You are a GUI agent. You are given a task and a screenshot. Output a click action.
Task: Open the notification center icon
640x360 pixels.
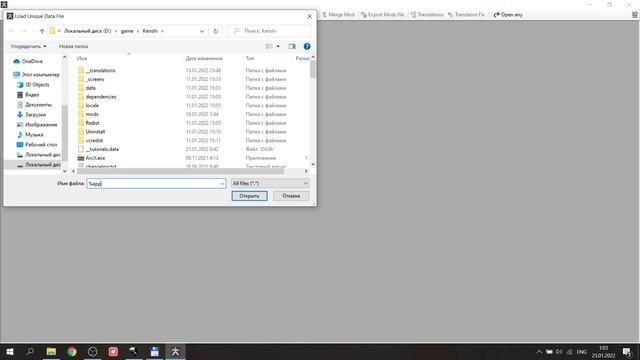tap(627, 352)
